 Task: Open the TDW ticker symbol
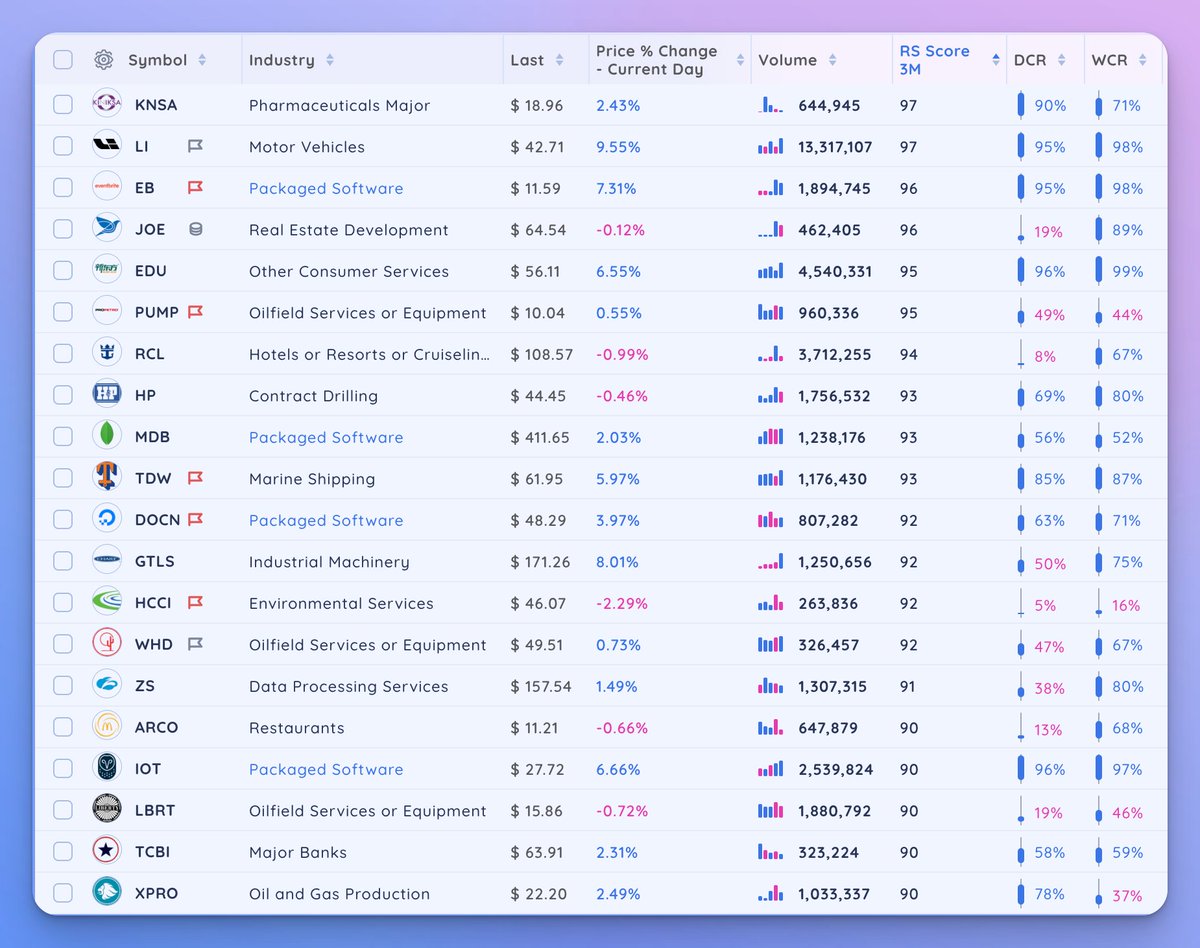(x=153, y=478)
